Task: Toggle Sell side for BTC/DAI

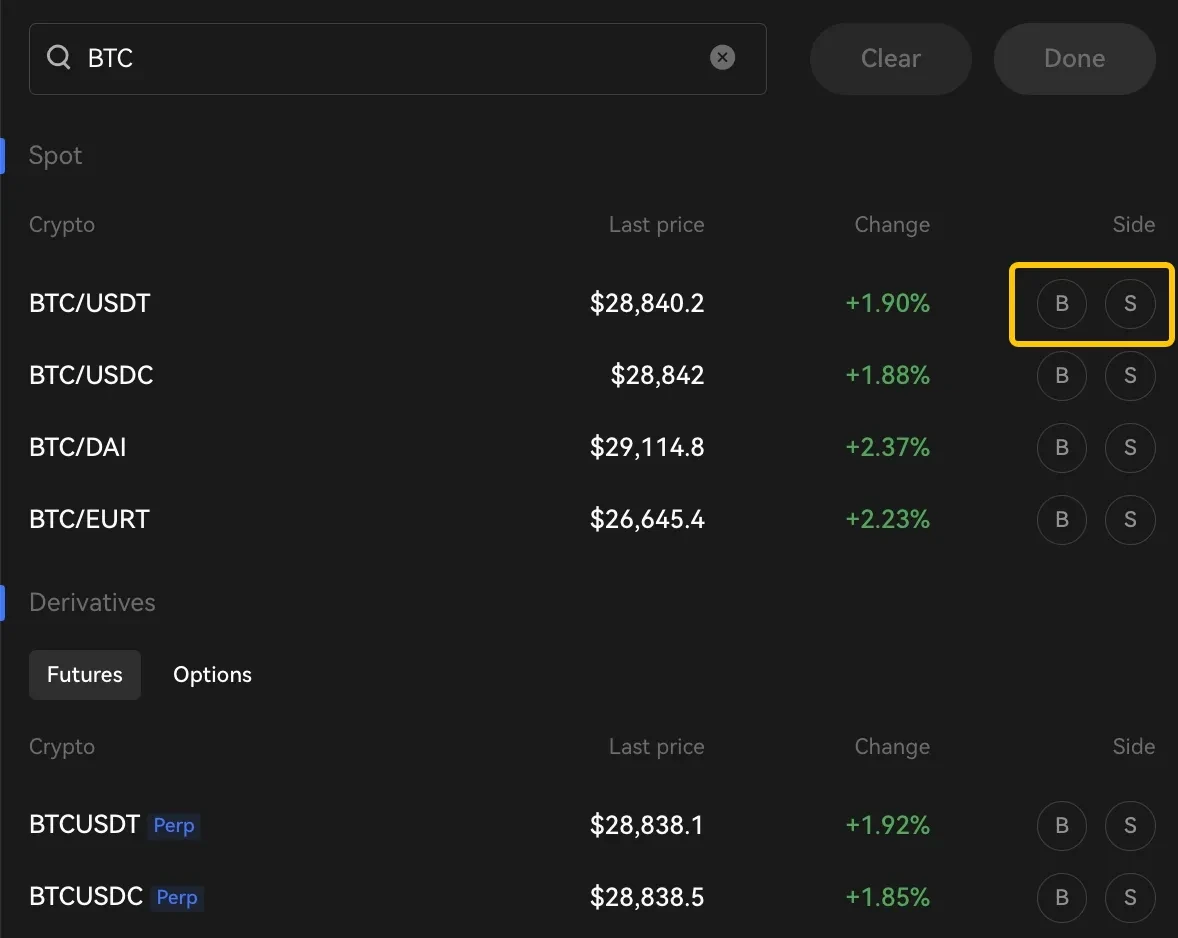Action: click(1130, 448)
